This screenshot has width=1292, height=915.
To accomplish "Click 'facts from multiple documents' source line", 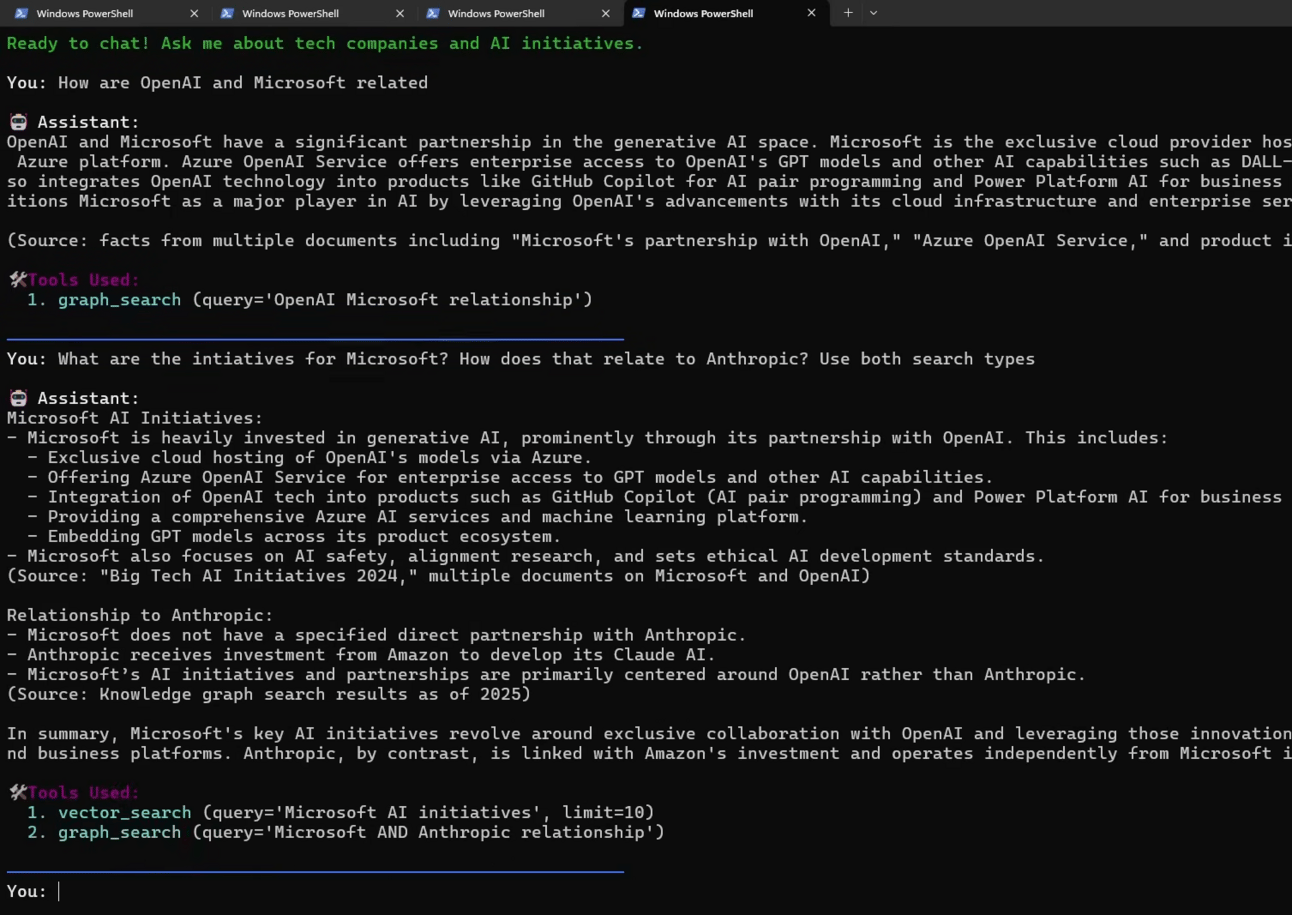I will click(649, 241).
